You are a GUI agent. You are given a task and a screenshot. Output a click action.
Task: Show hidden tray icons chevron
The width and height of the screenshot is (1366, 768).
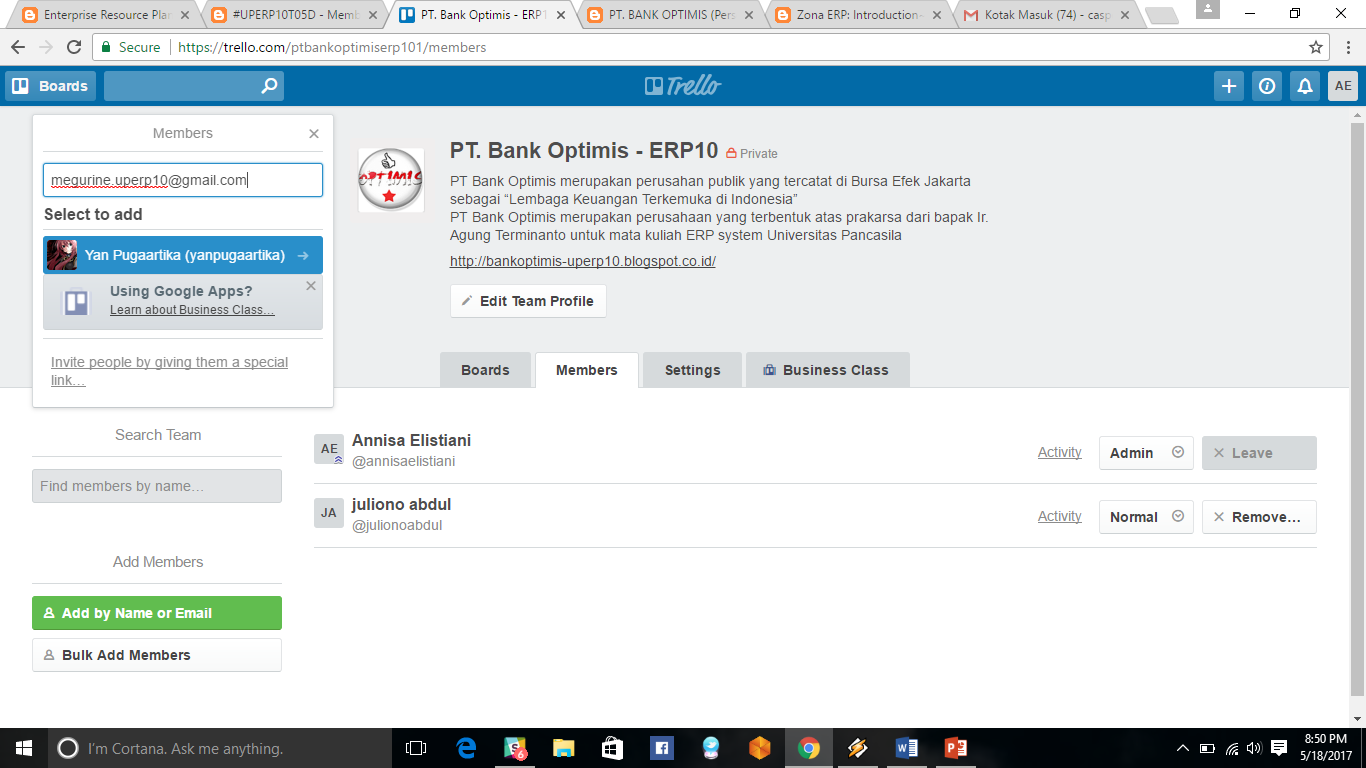point(1183,748)
